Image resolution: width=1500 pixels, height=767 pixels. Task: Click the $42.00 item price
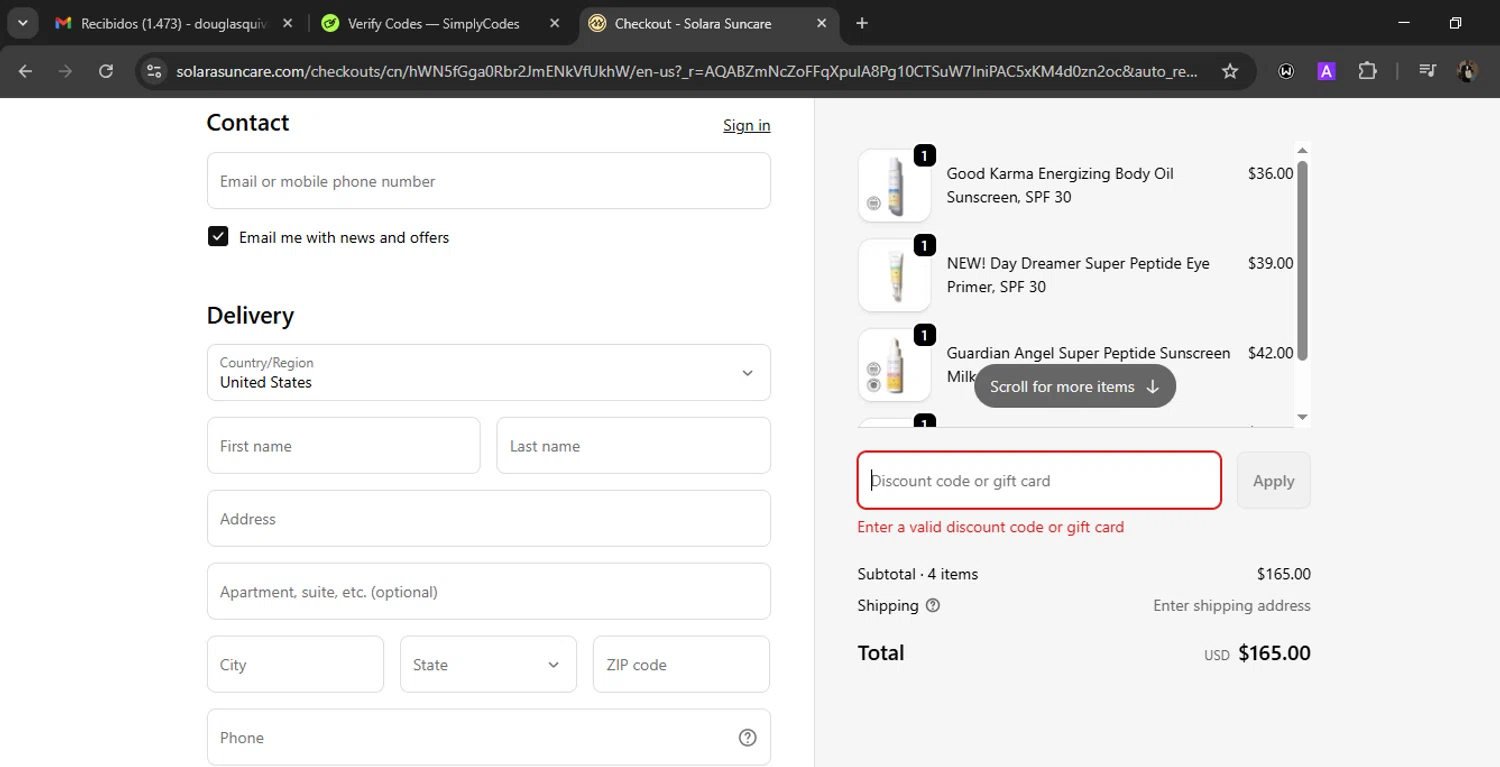1270,353
